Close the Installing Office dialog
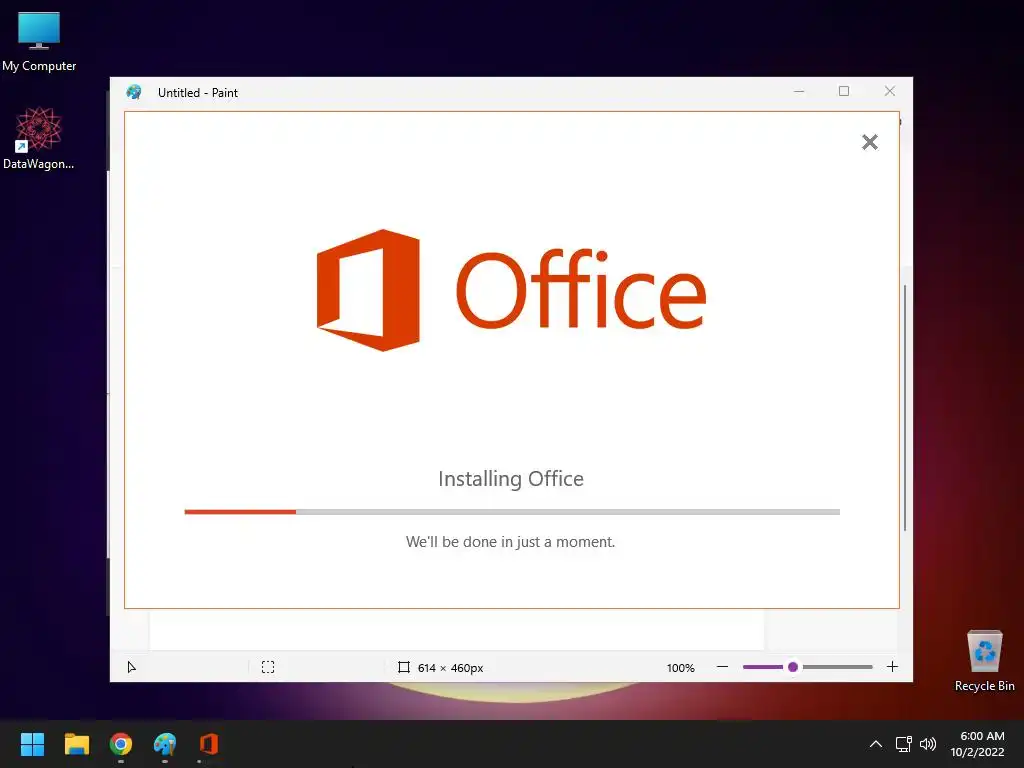 [869, 142]
